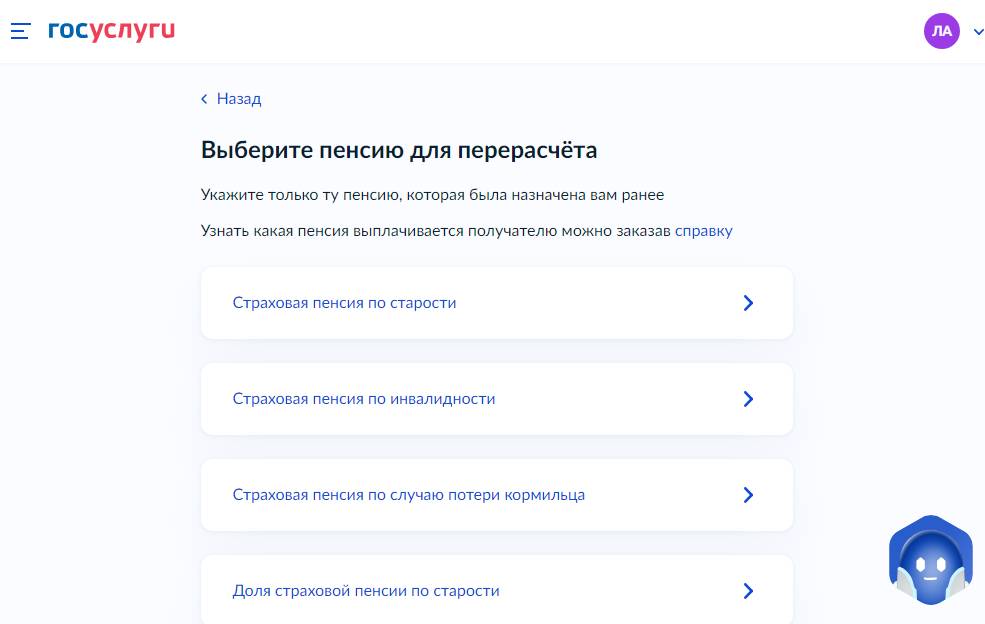Expand the profile dropdown arrow

pos(978,31)
